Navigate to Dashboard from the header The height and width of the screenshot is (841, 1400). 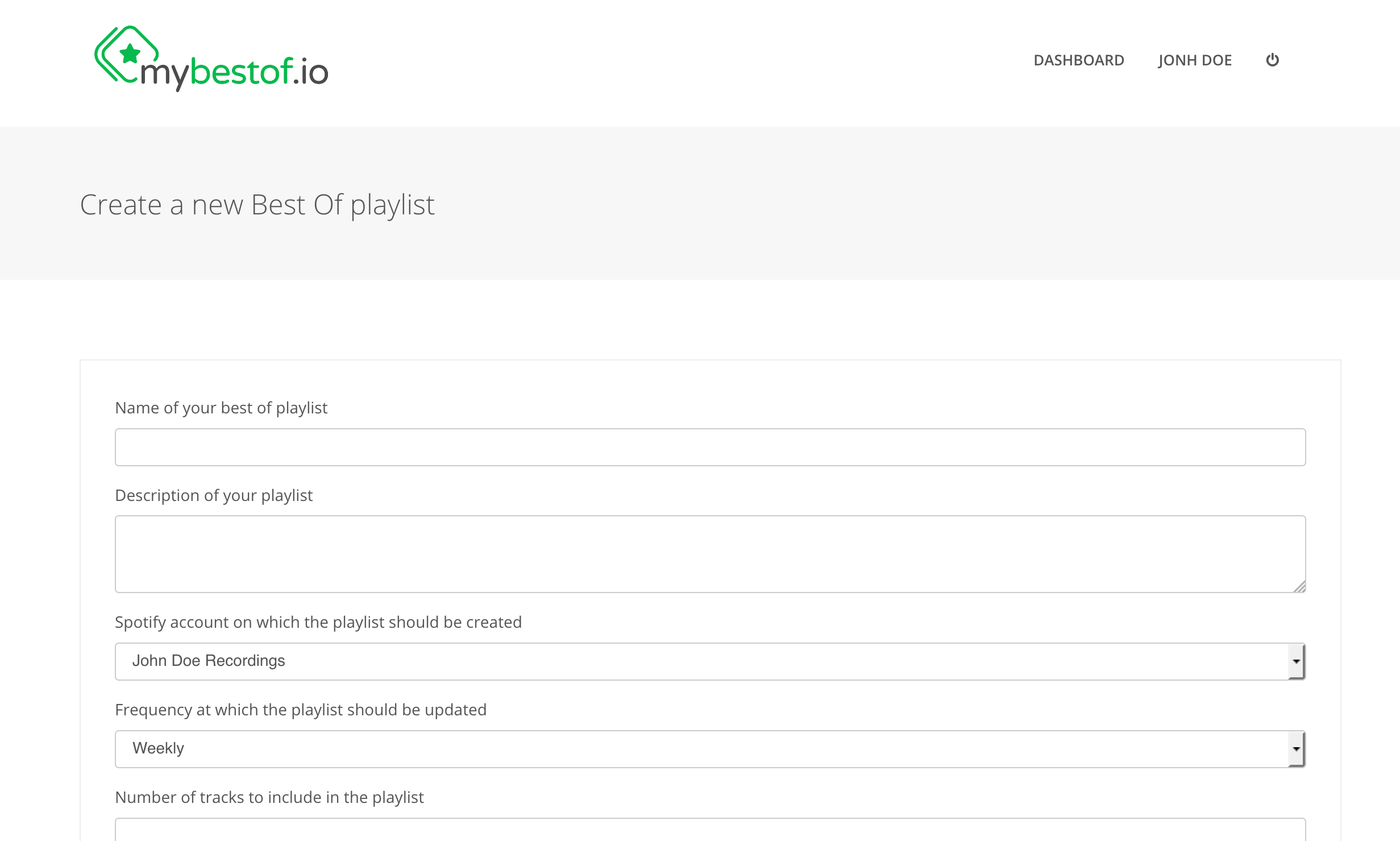pos(1078,60)
